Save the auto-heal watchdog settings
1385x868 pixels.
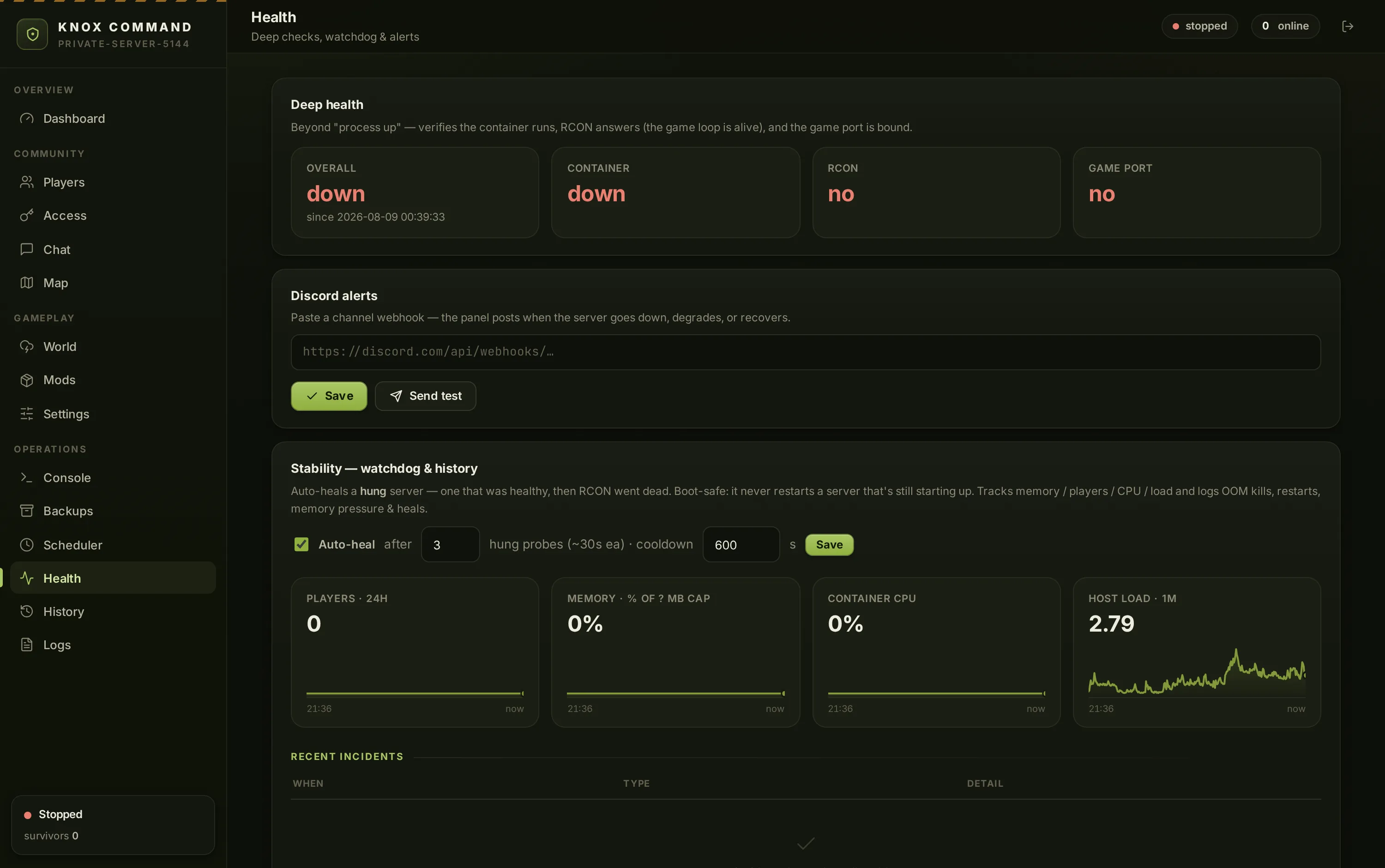(829, 544)
